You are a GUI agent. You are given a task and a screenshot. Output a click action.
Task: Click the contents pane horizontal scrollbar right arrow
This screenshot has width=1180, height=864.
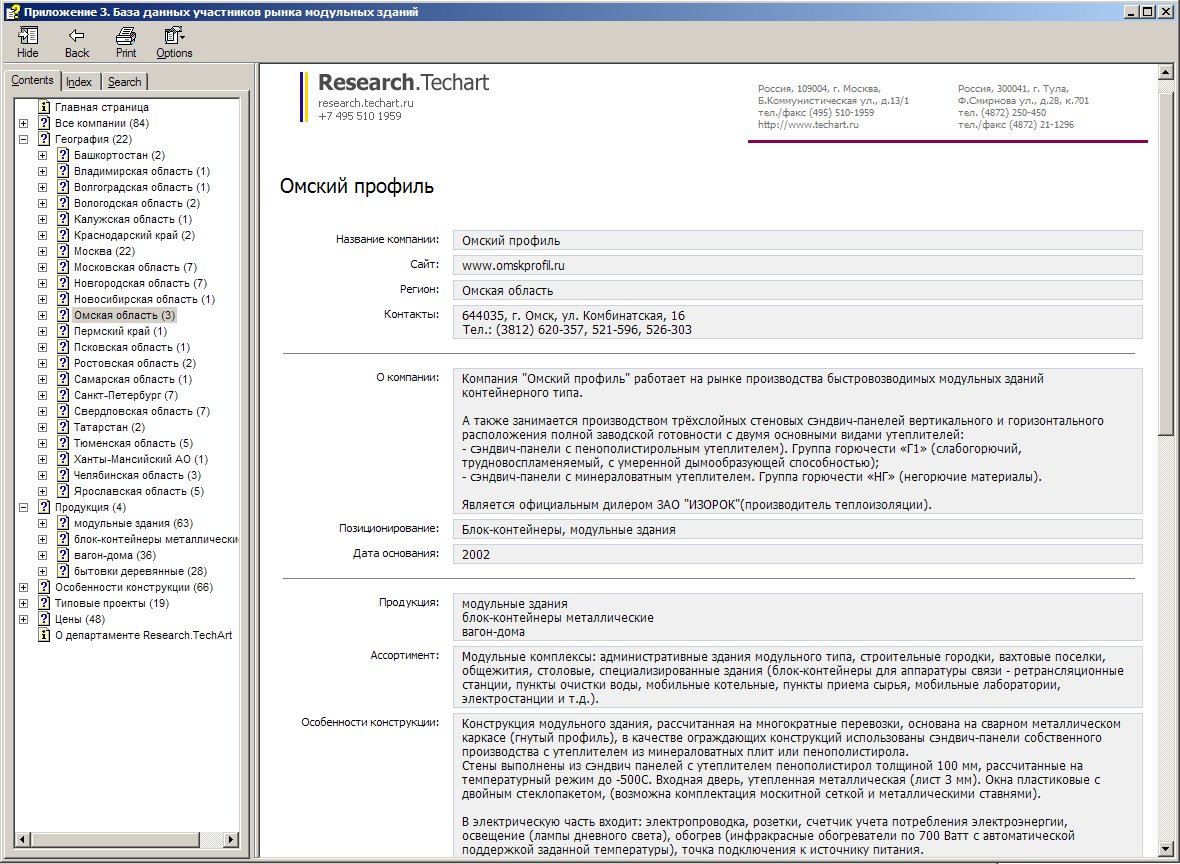231,839
